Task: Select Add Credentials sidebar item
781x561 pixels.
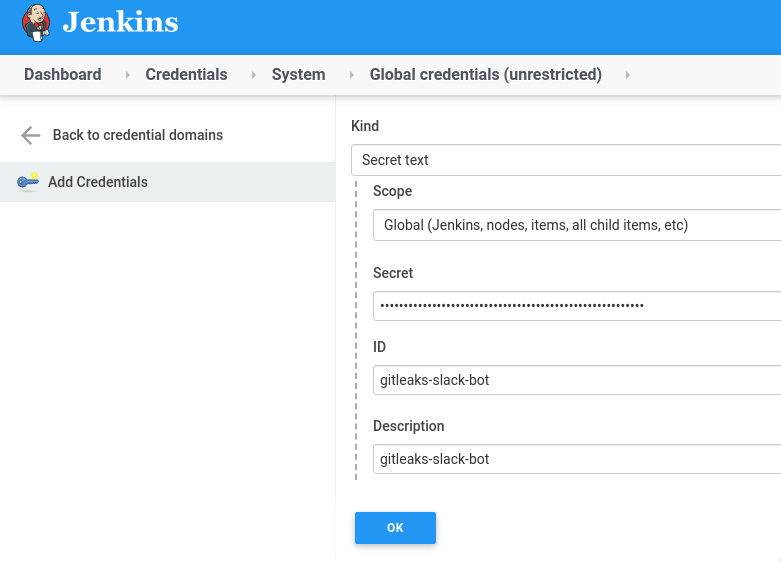Action: click(167, 182)
